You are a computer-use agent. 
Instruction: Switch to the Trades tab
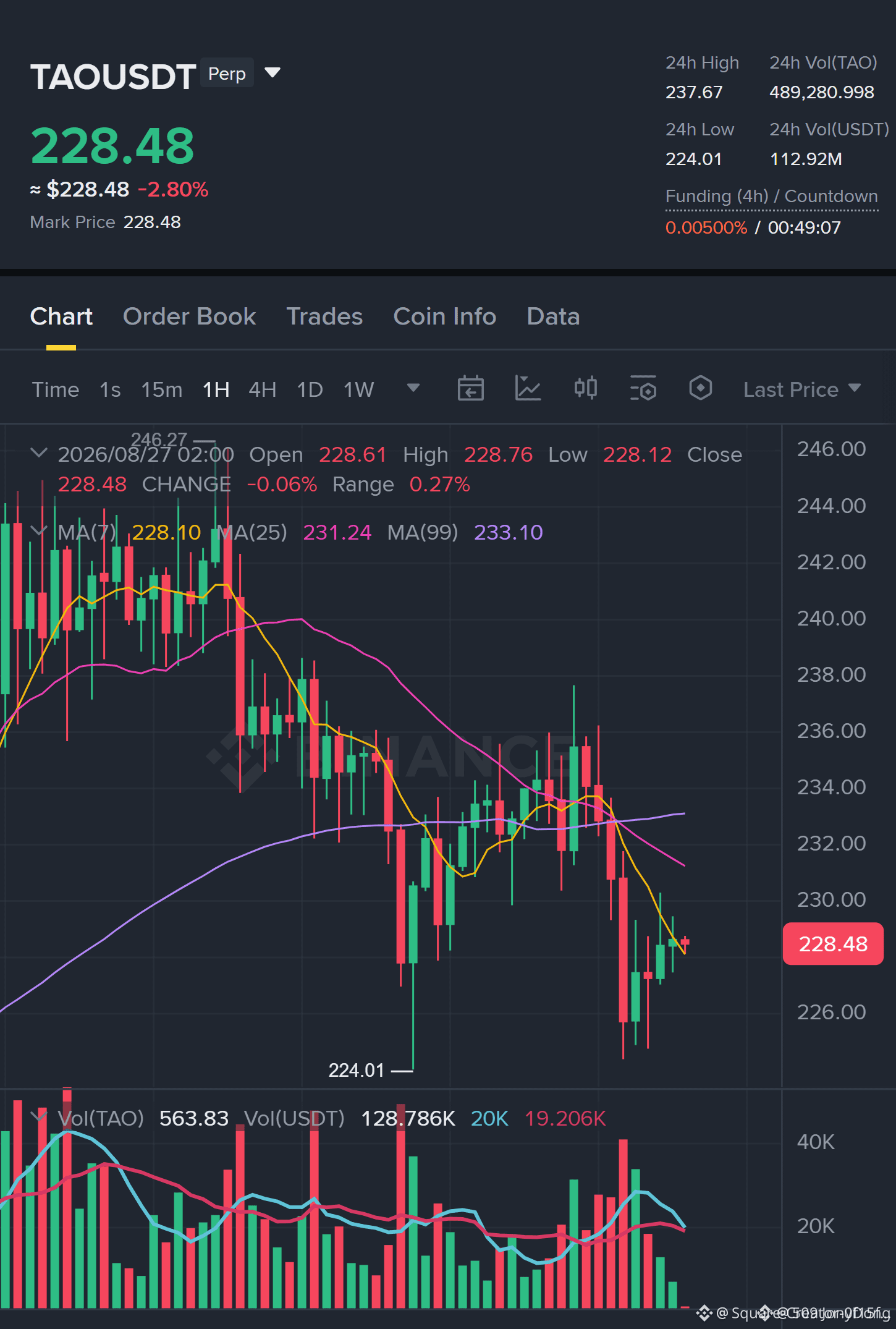click(x=324, y=316)
